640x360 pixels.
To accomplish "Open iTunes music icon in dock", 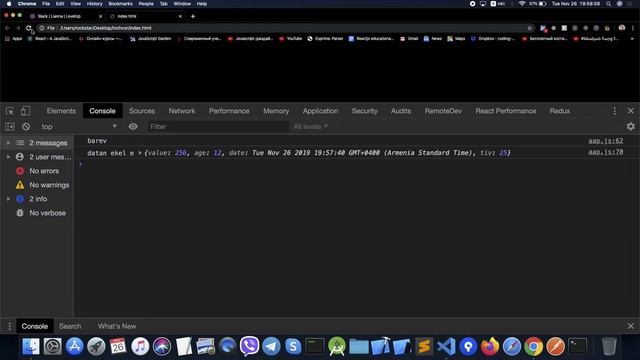I will (140, 347).
